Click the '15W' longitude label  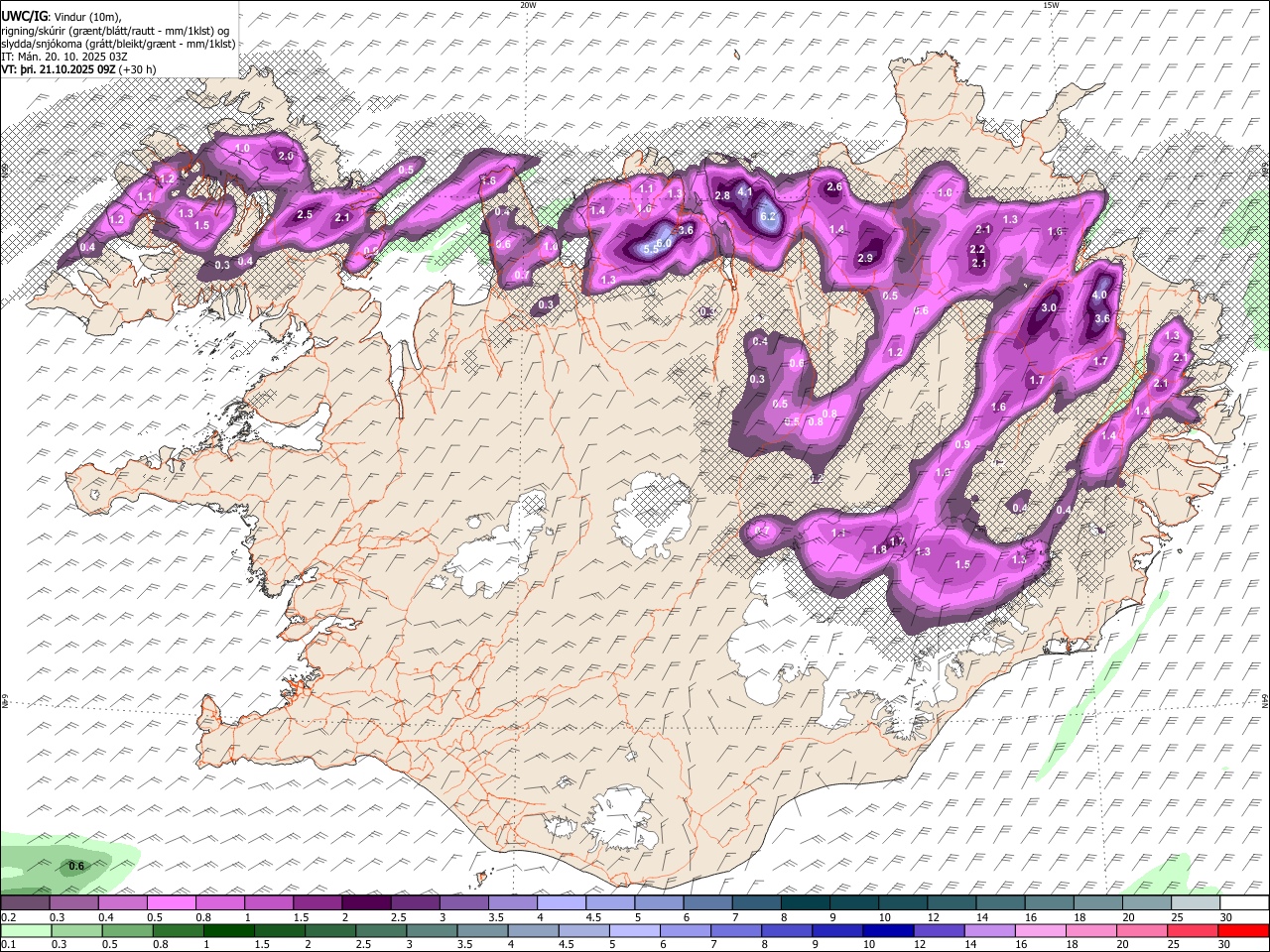1051,5
